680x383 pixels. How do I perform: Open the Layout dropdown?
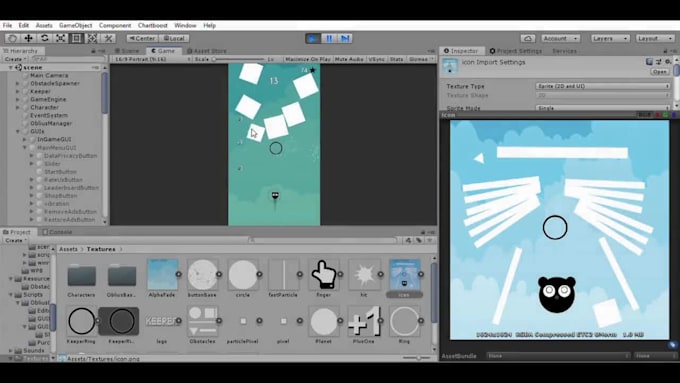click(x=655, y=38)
